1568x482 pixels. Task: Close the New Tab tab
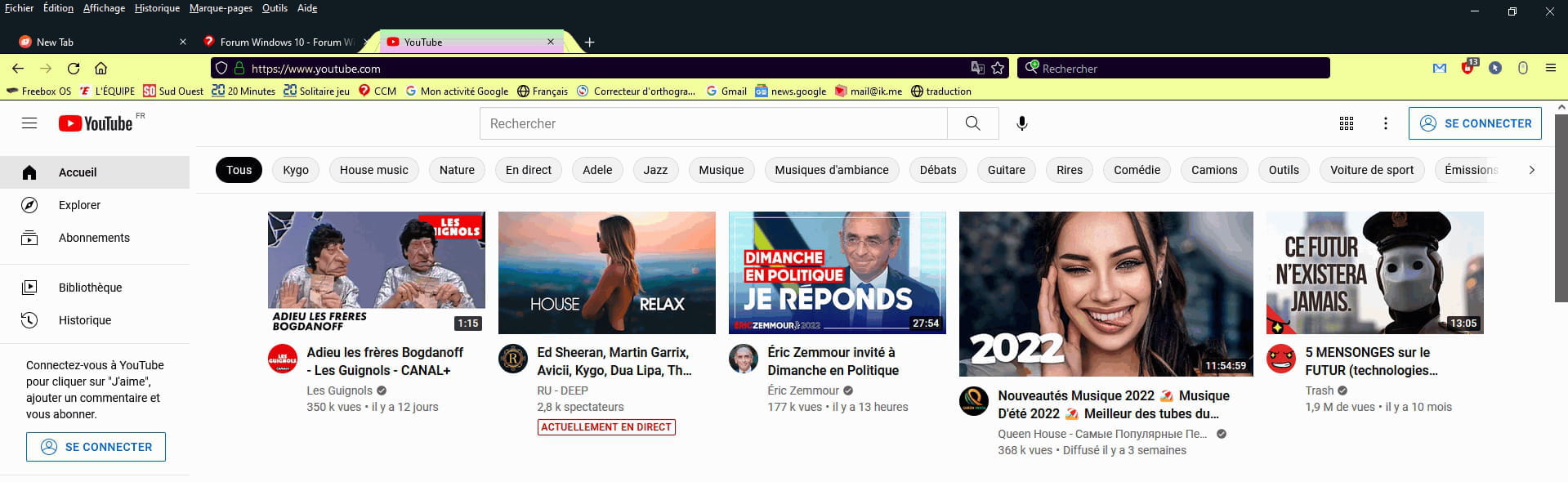pyautogui.click(x=183, y=42)
